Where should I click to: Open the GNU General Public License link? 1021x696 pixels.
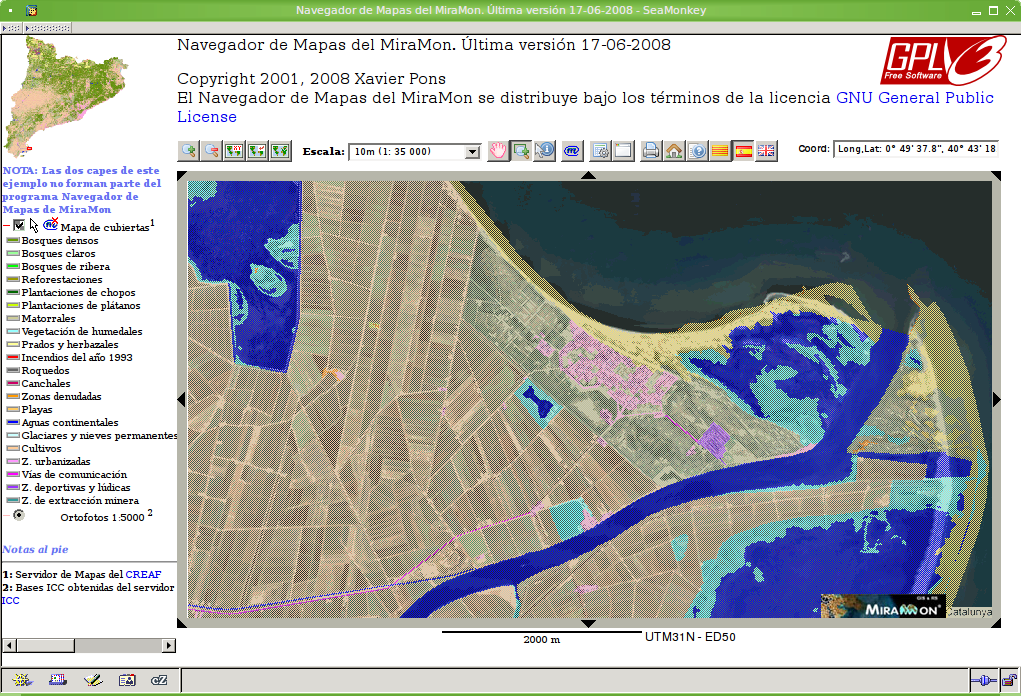[914, 98]
